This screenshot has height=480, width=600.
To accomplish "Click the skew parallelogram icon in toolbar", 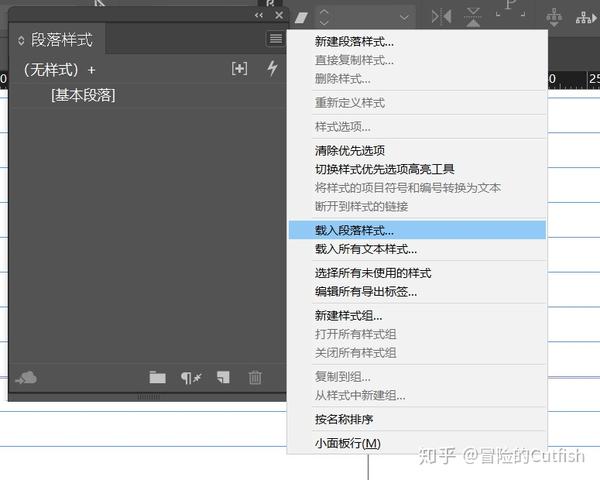I will 302,17.
